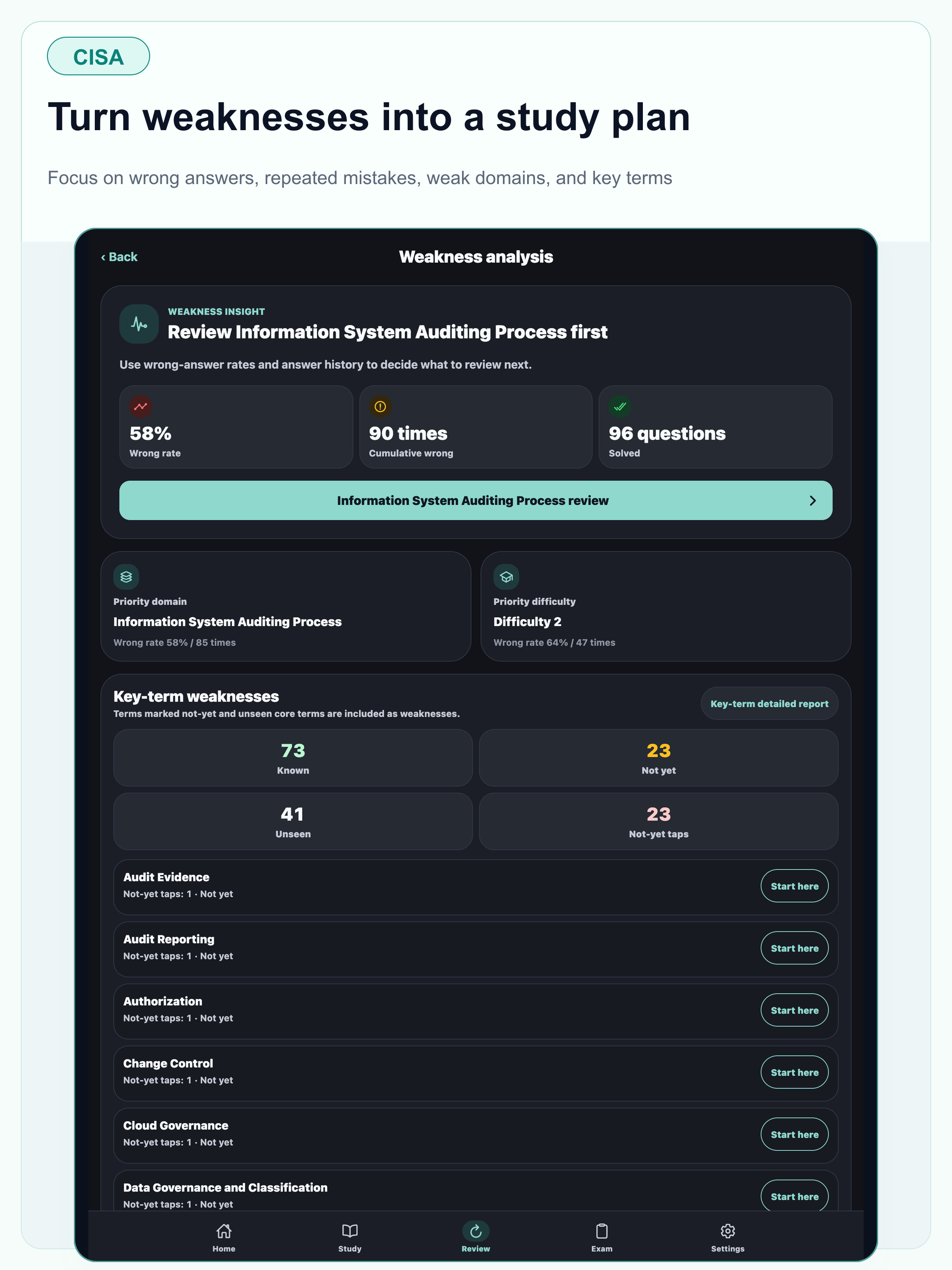Viewport: 952px width, 1270px height.
Task: Click Data Governance and Classification title
Action: click(x=225, y=1187)
